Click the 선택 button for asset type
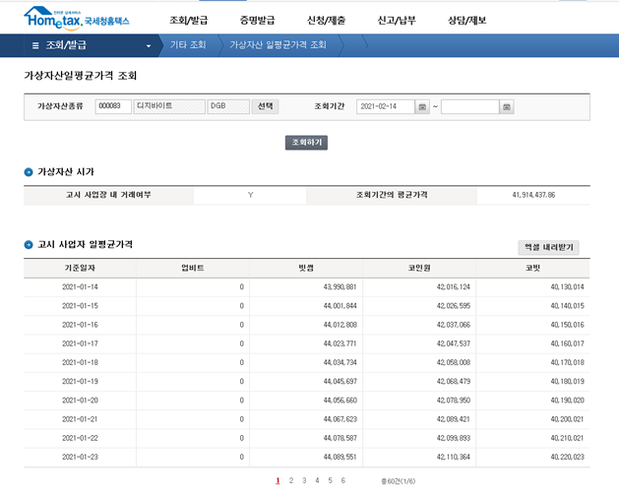619x497 pixels. [265, 106]
